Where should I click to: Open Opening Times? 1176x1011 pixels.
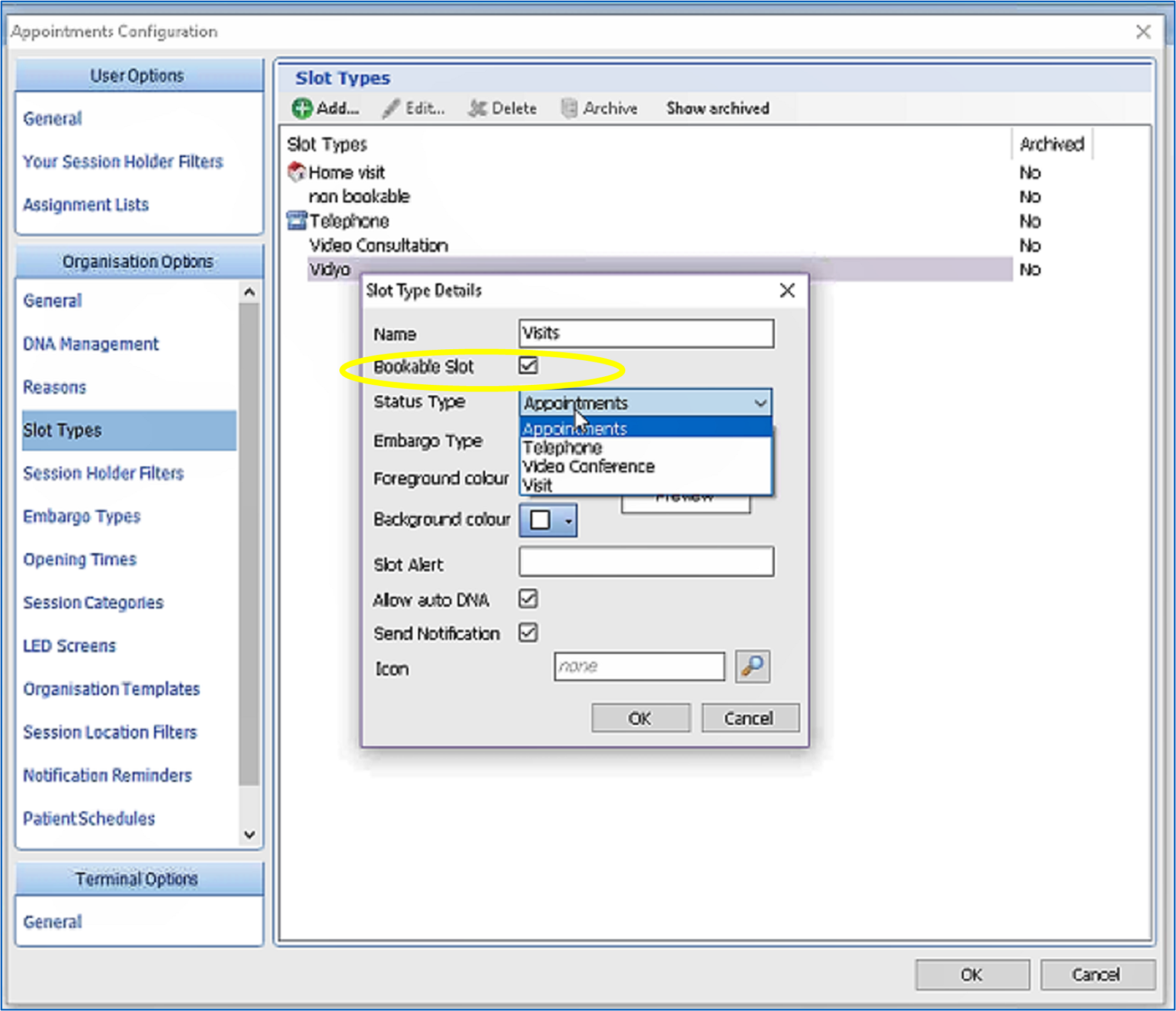[80, 559]
